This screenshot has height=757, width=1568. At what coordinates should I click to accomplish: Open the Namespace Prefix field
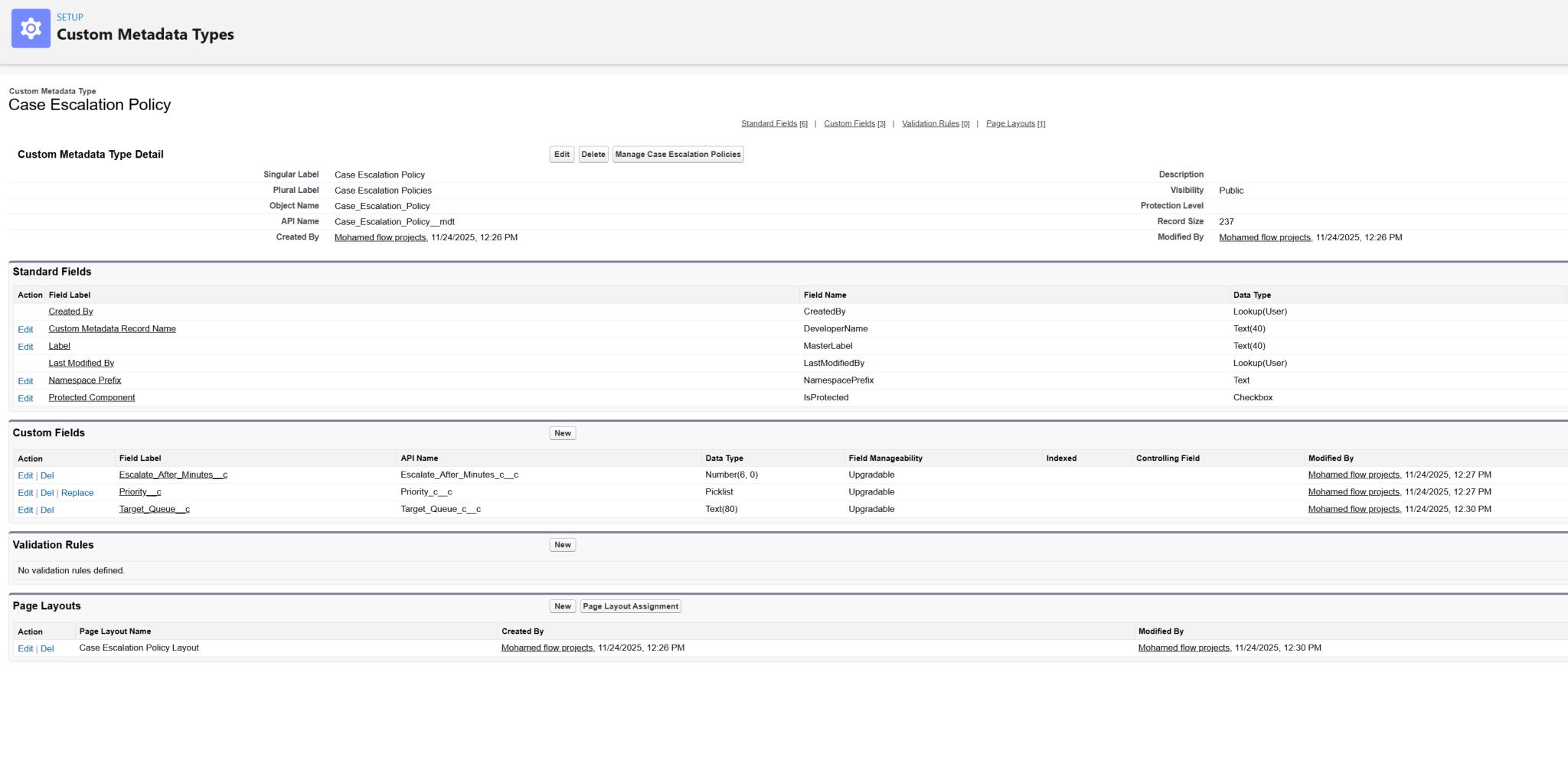click(x=84, y=380)
